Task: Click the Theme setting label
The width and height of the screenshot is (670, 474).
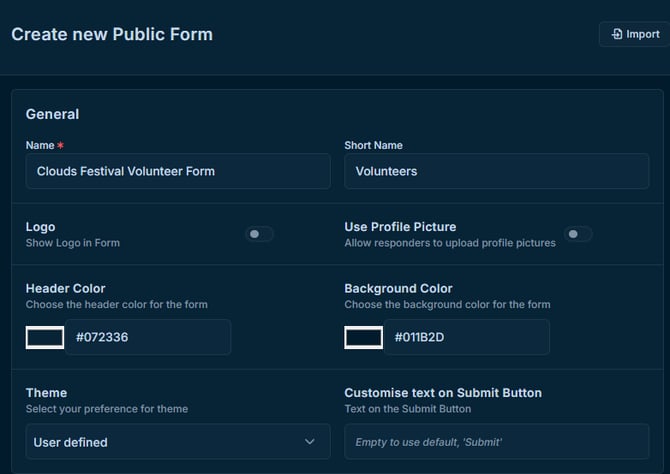Action: pyautogui.click(x=46, y=393)
